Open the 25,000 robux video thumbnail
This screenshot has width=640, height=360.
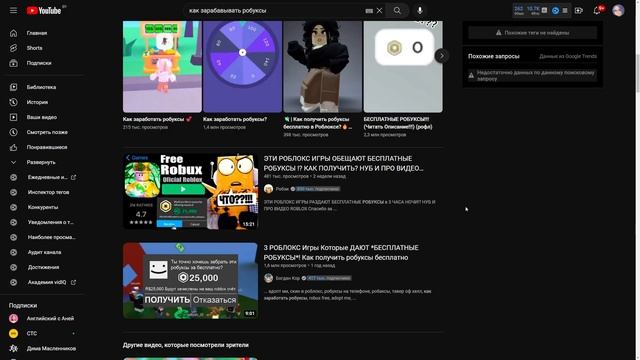(x=190, y=281)
